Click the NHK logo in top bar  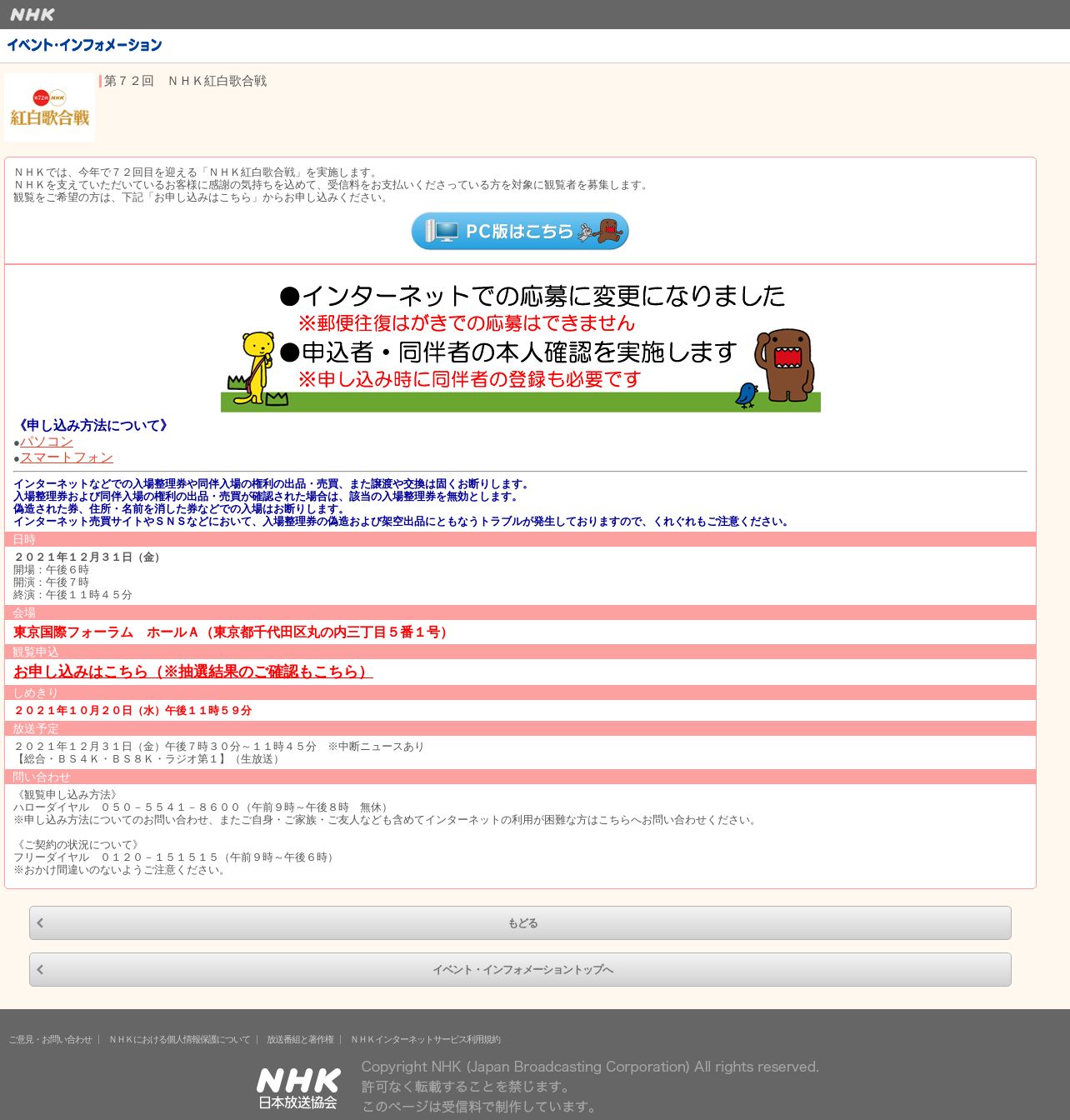pos(32,14)
